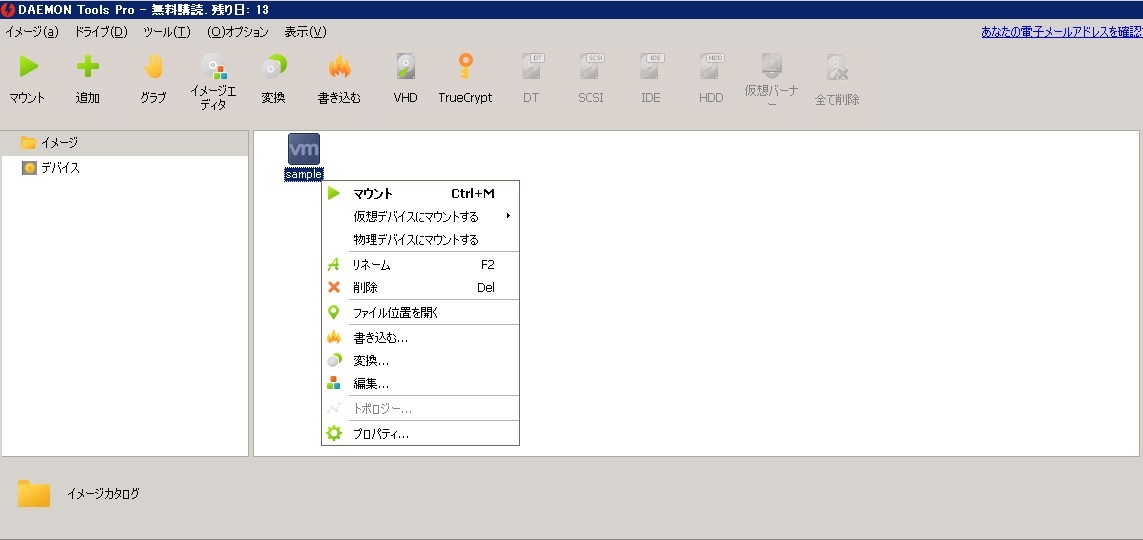Expand 仮想デバイスにマウントする submenu

pos(421,216)
